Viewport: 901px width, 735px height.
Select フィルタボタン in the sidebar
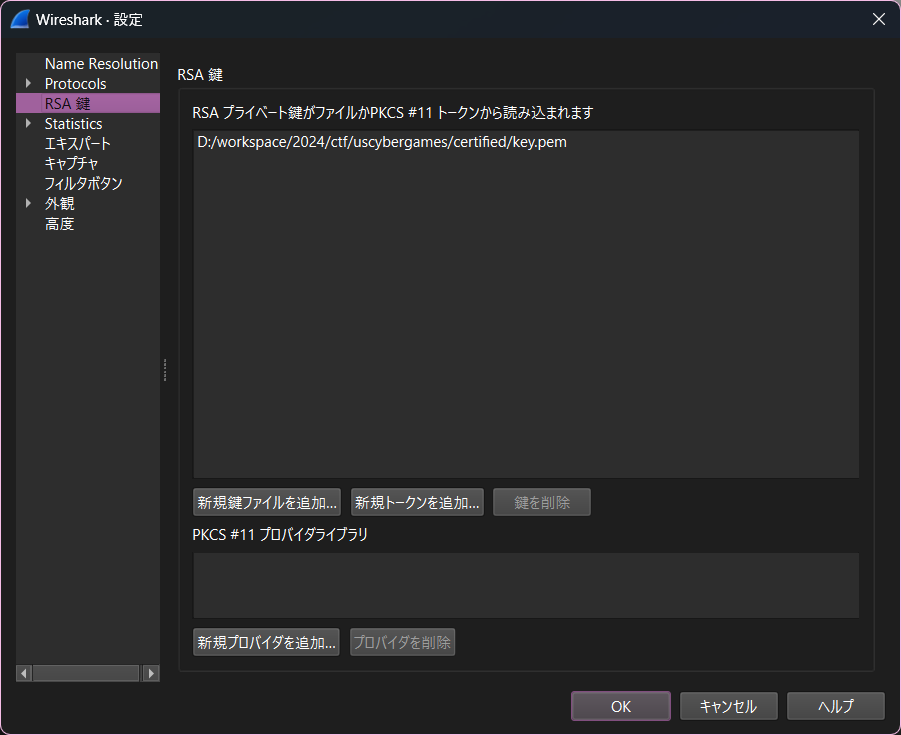pos(84,183)
